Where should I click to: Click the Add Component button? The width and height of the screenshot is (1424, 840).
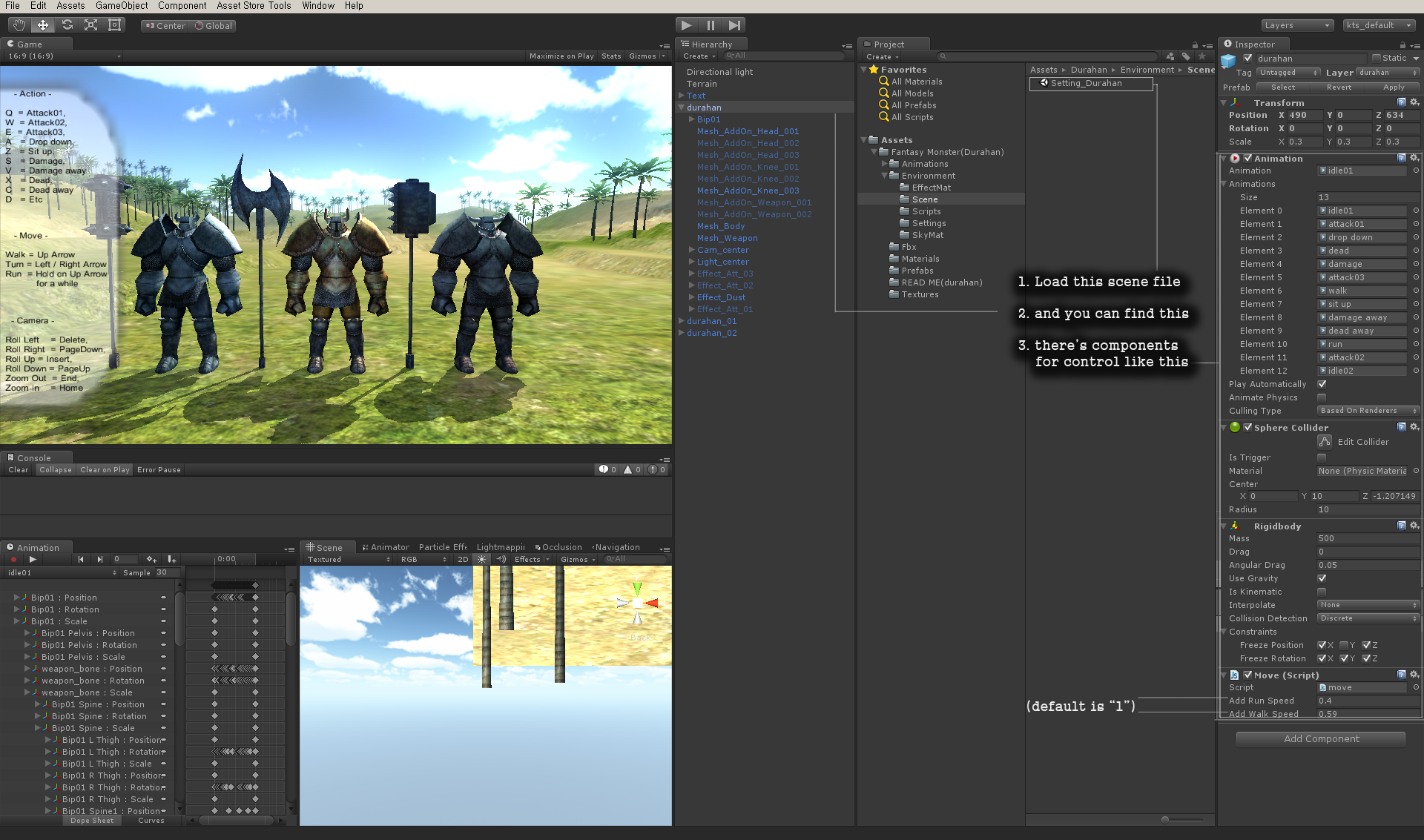click(x=1321, y=739)
